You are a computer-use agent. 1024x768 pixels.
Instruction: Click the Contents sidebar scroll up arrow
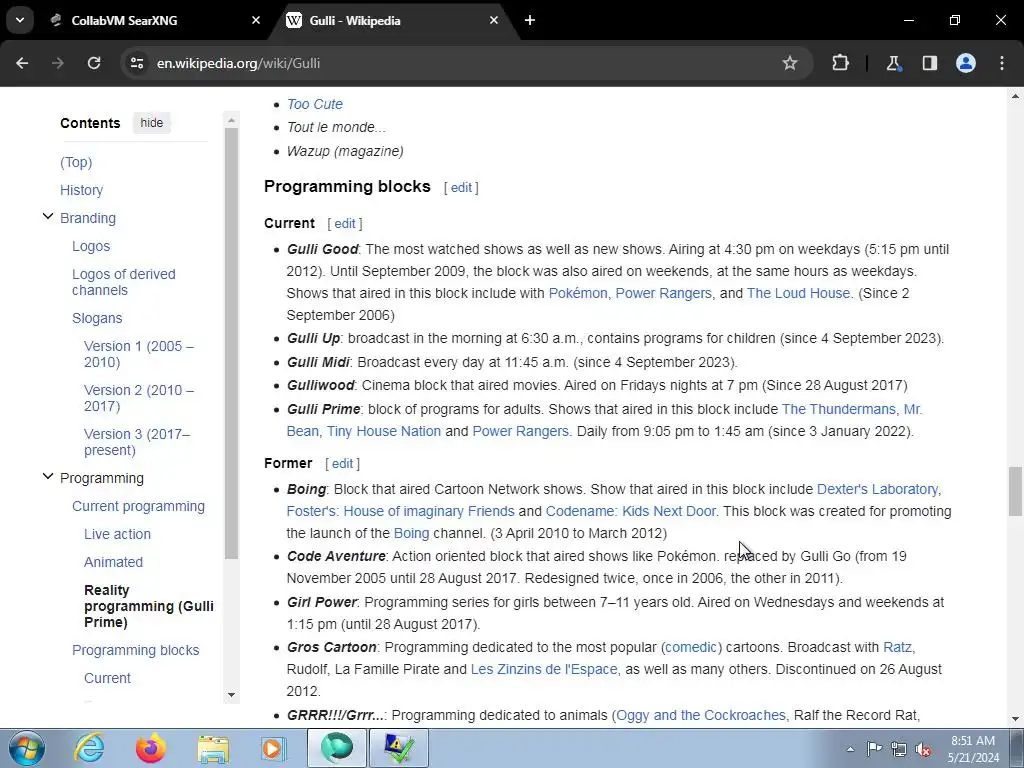coord(231,120)
